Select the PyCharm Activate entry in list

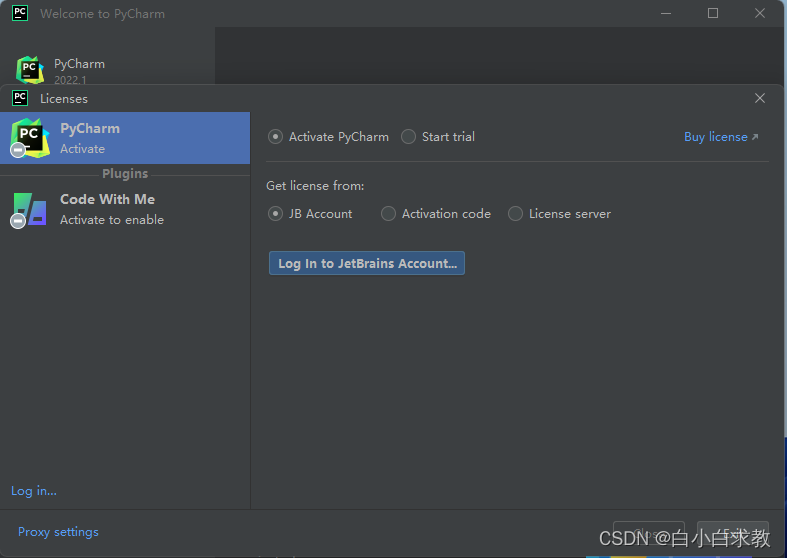coord(125,138)
